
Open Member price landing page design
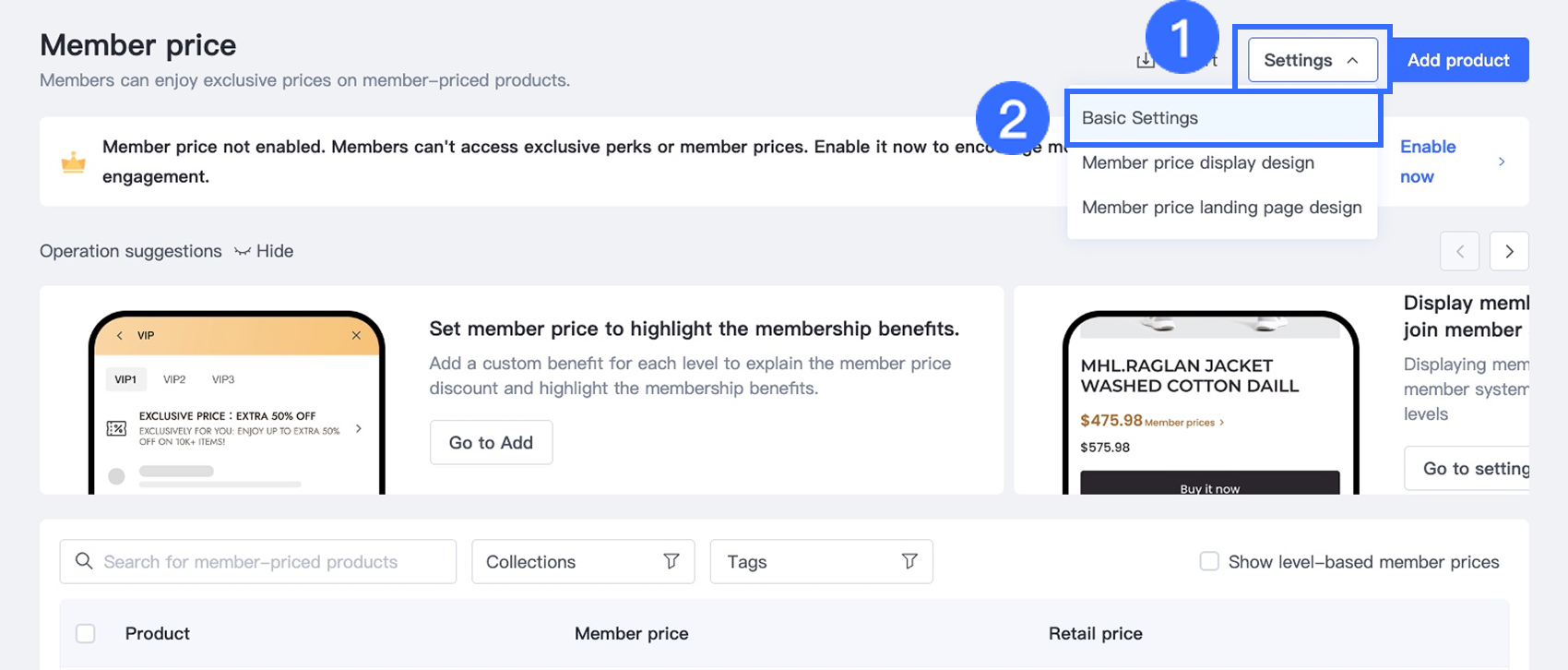[1221, 208]
